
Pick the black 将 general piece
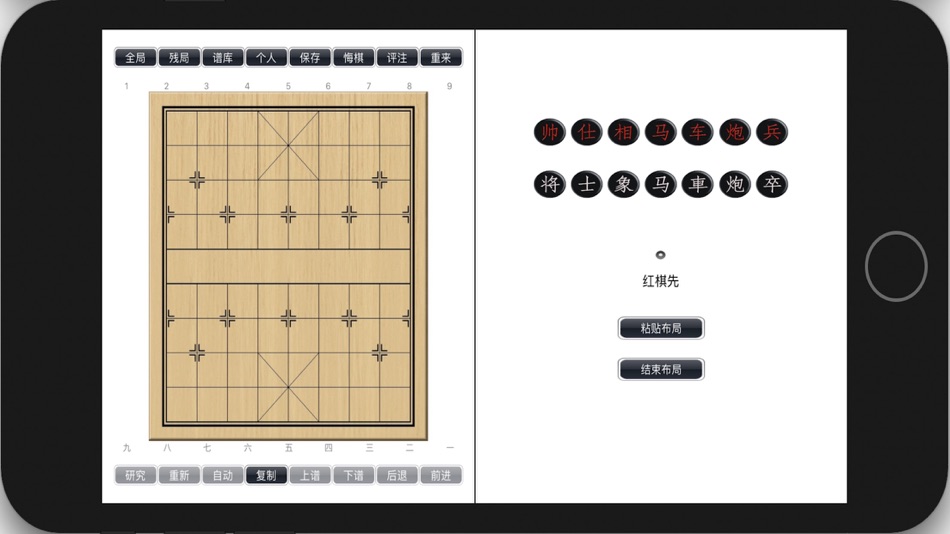click(x=550, y=184)
